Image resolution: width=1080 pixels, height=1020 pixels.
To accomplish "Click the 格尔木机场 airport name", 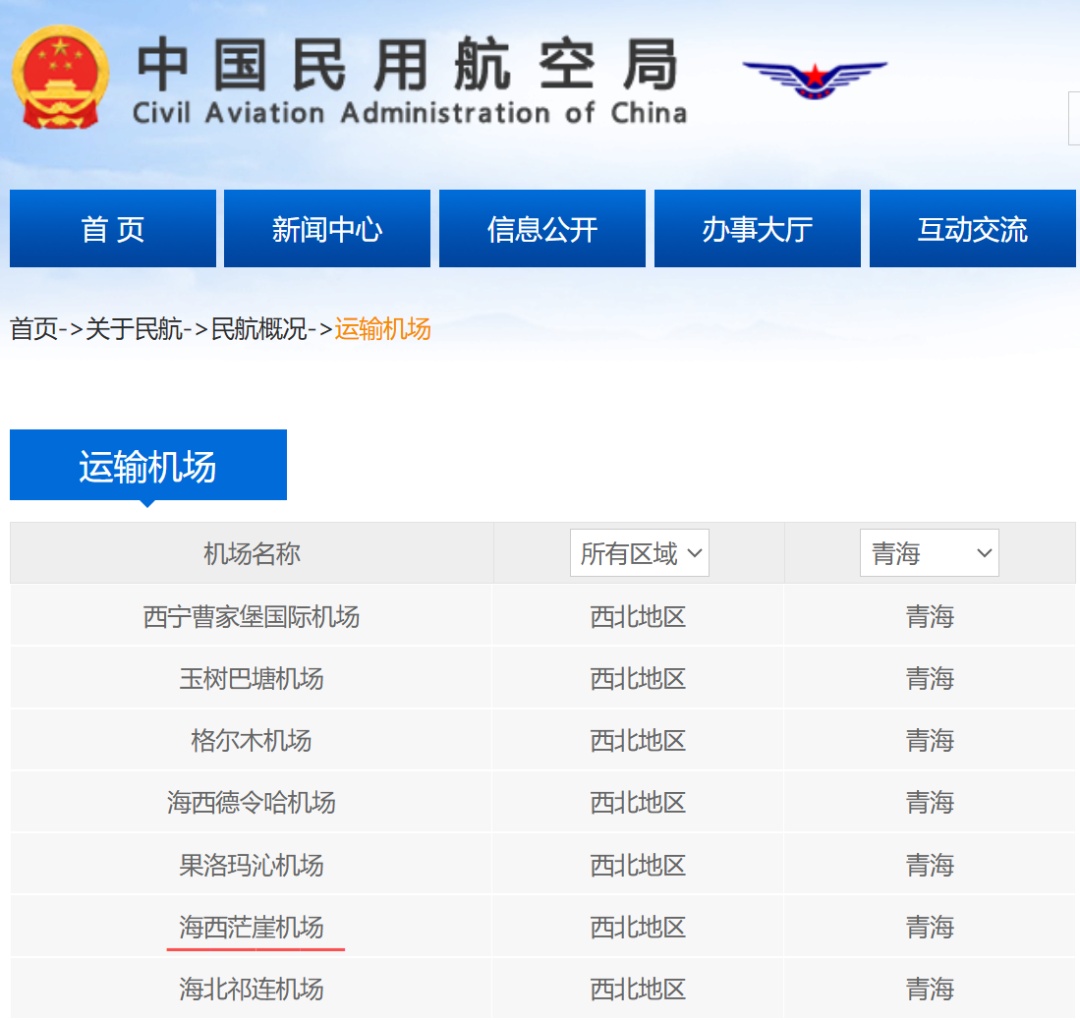I will [249, 740].
